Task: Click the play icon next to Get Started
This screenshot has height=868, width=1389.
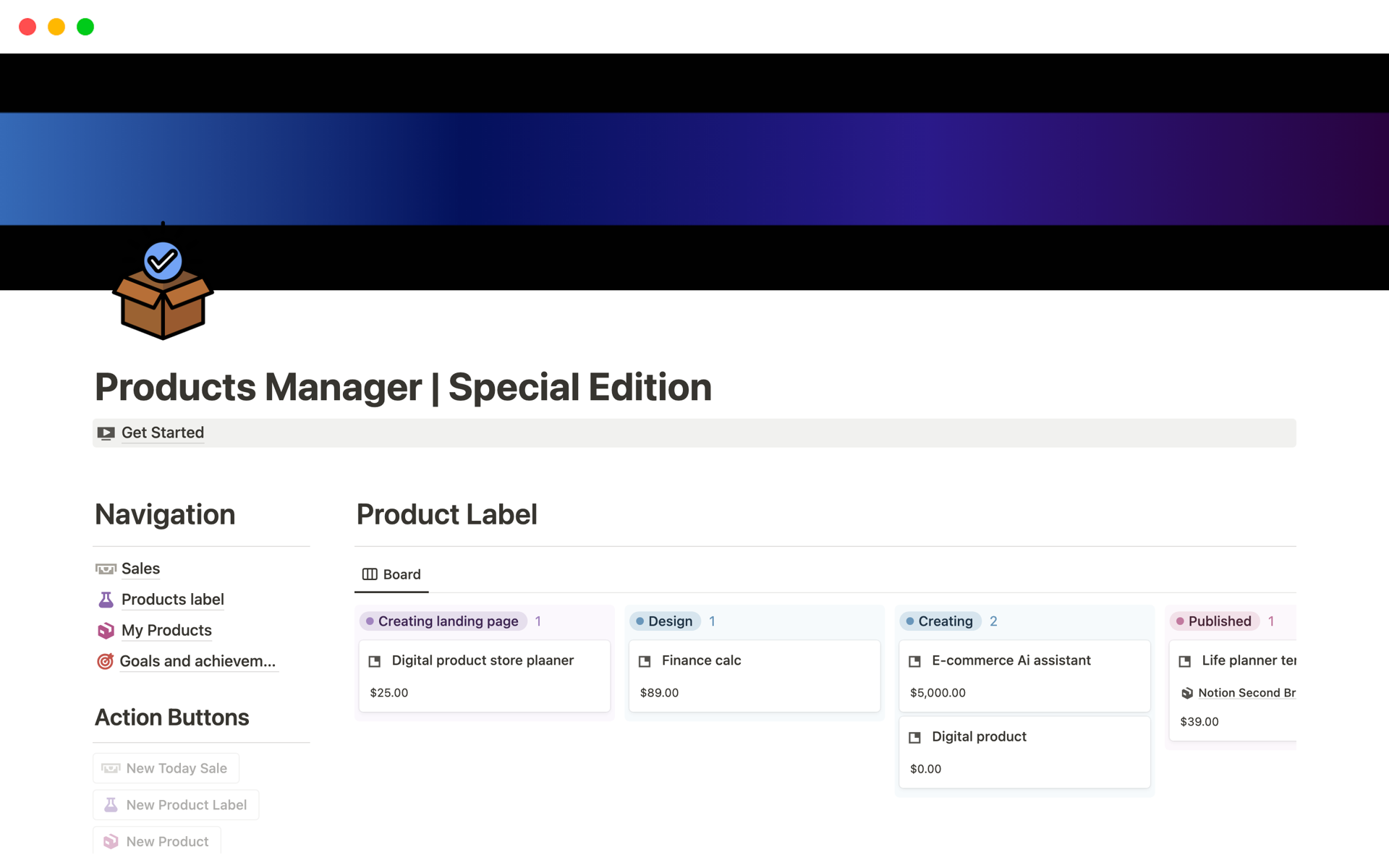Action: [x=106, y=433]
